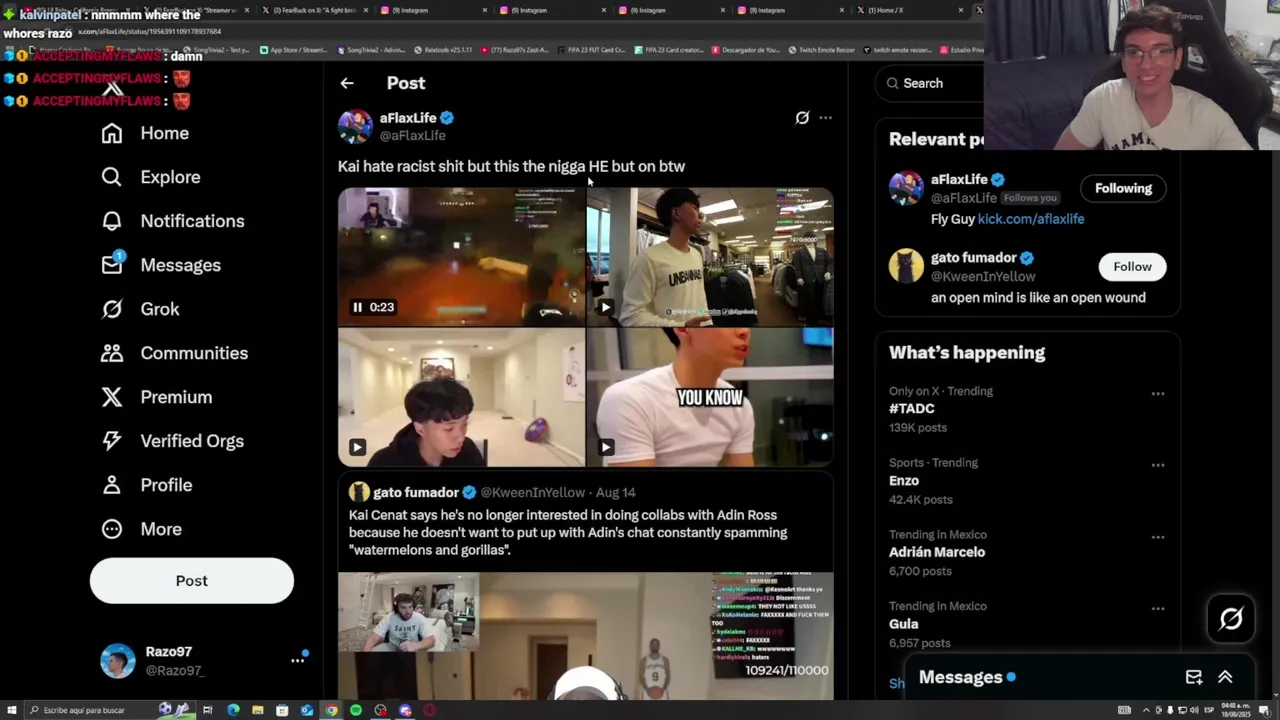Click the Search field
This screenshot has width=1280, height=720.
click(x=930, y=83)
